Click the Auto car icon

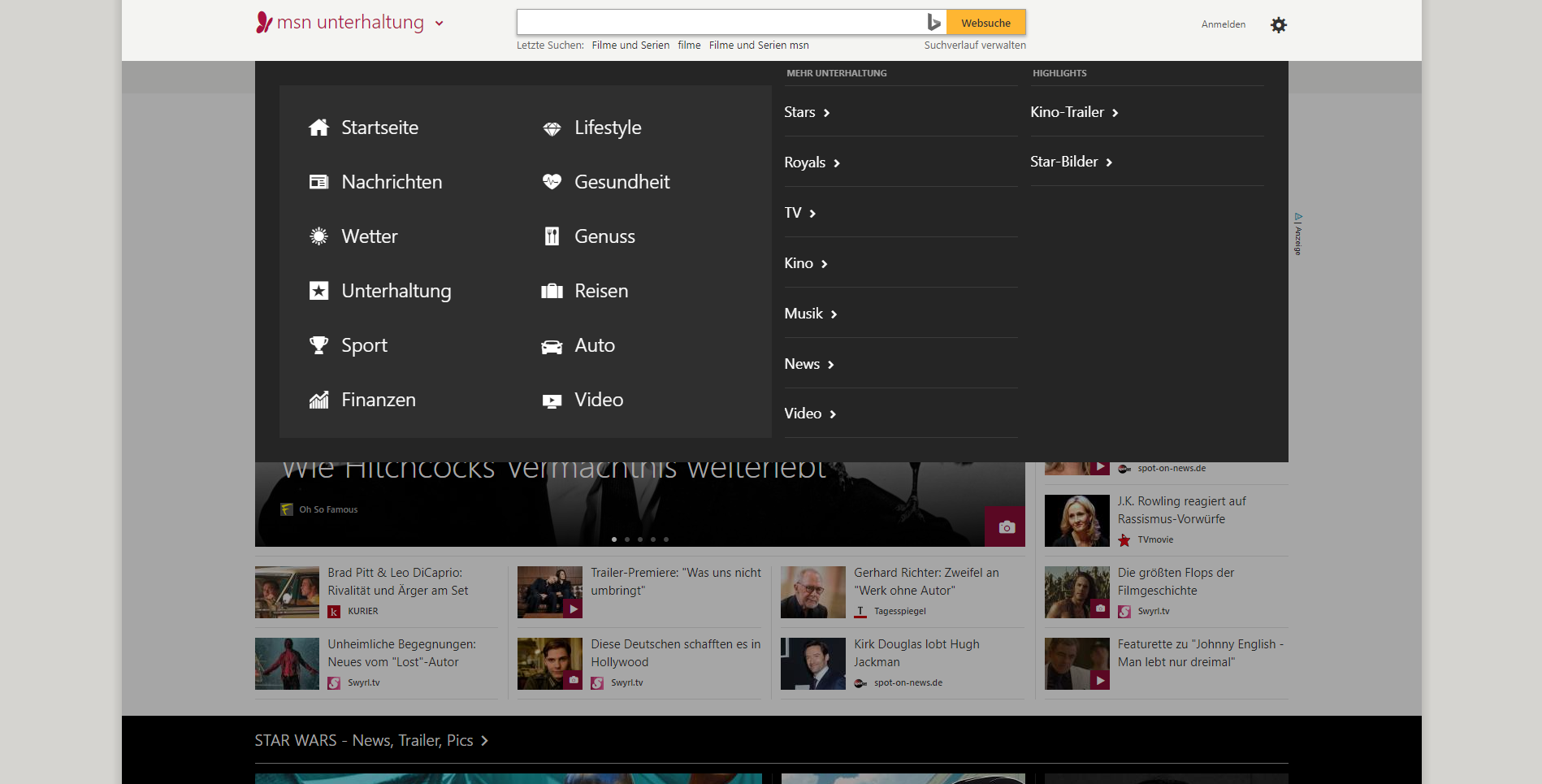click(552, 347)
